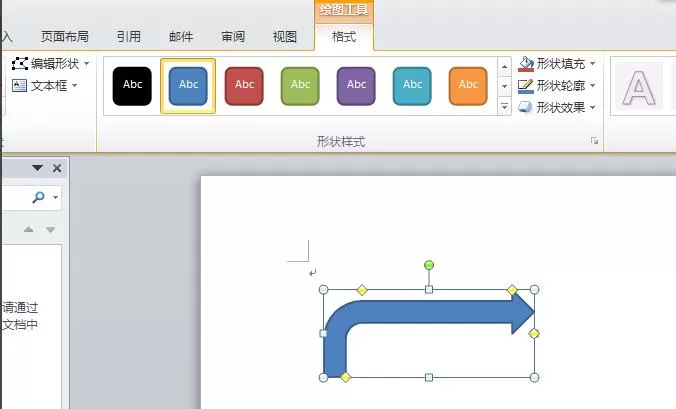Image resolution: width=676 pixels, height=409 pixels.
Task: Click the 形状效果 icon
Action: (526, 107)
